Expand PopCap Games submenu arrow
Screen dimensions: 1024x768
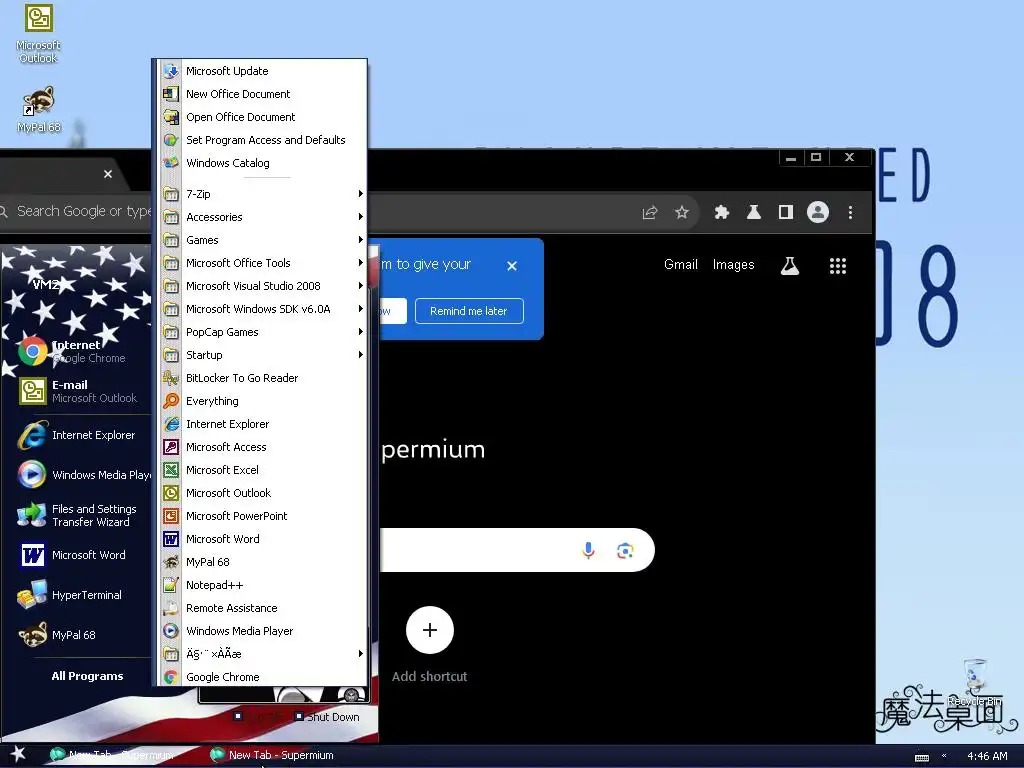(x=360, y=331)
